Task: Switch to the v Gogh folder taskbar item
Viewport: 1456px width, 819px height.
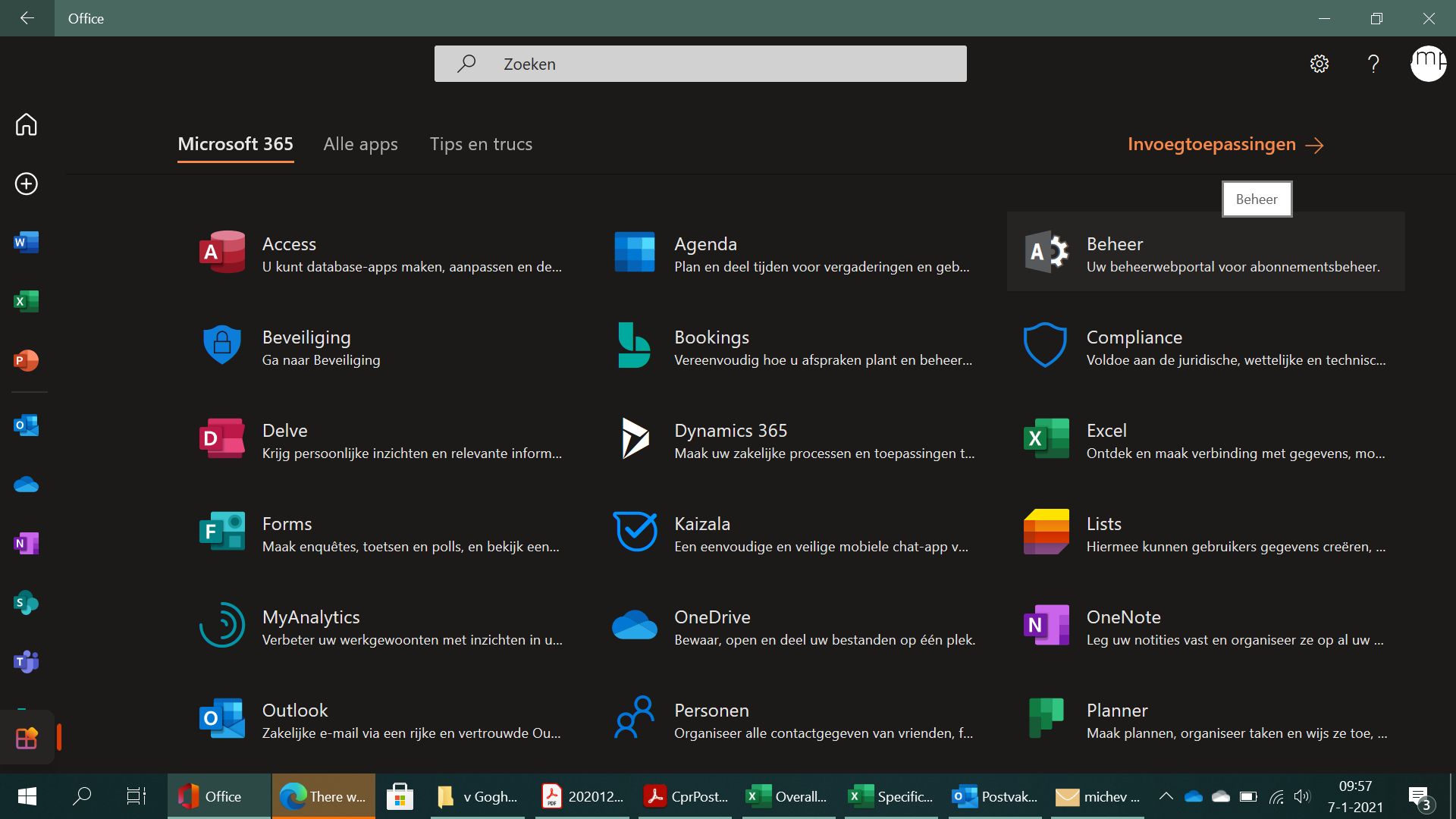Action: [x=478, y=796]
